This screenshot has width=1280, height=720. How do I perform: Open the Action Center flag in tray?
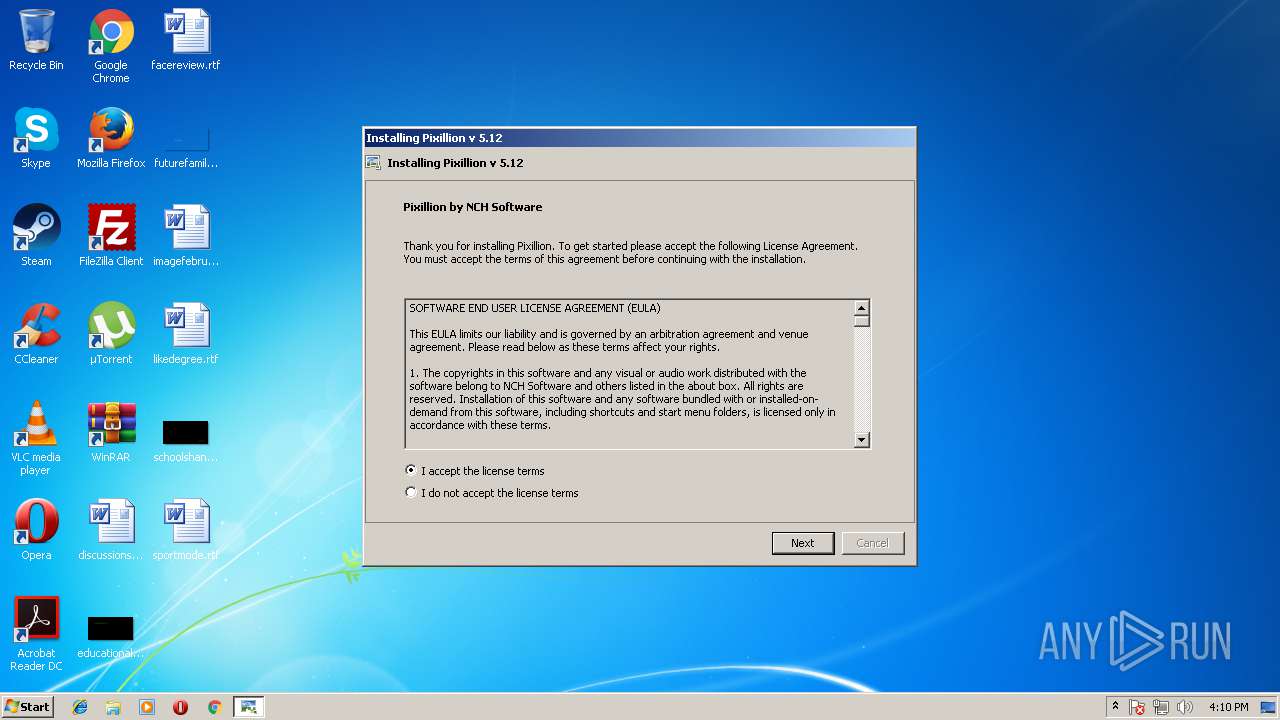tap(1137, 707)
